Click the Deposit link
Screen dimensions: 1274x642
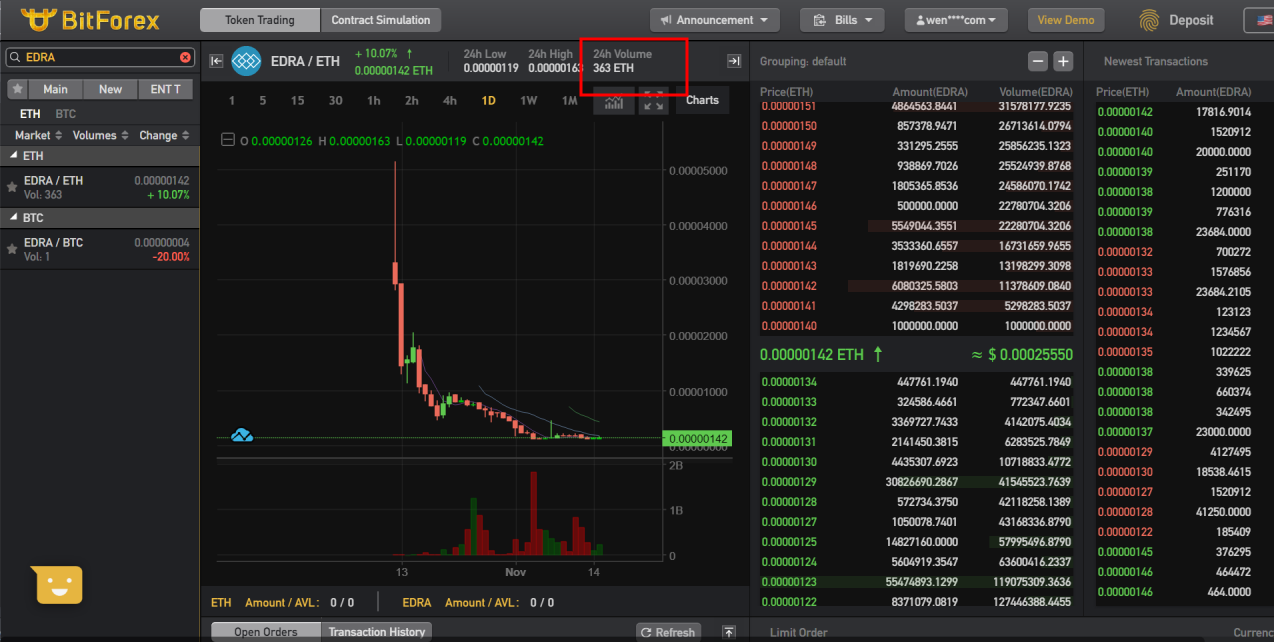(1191, 20)
